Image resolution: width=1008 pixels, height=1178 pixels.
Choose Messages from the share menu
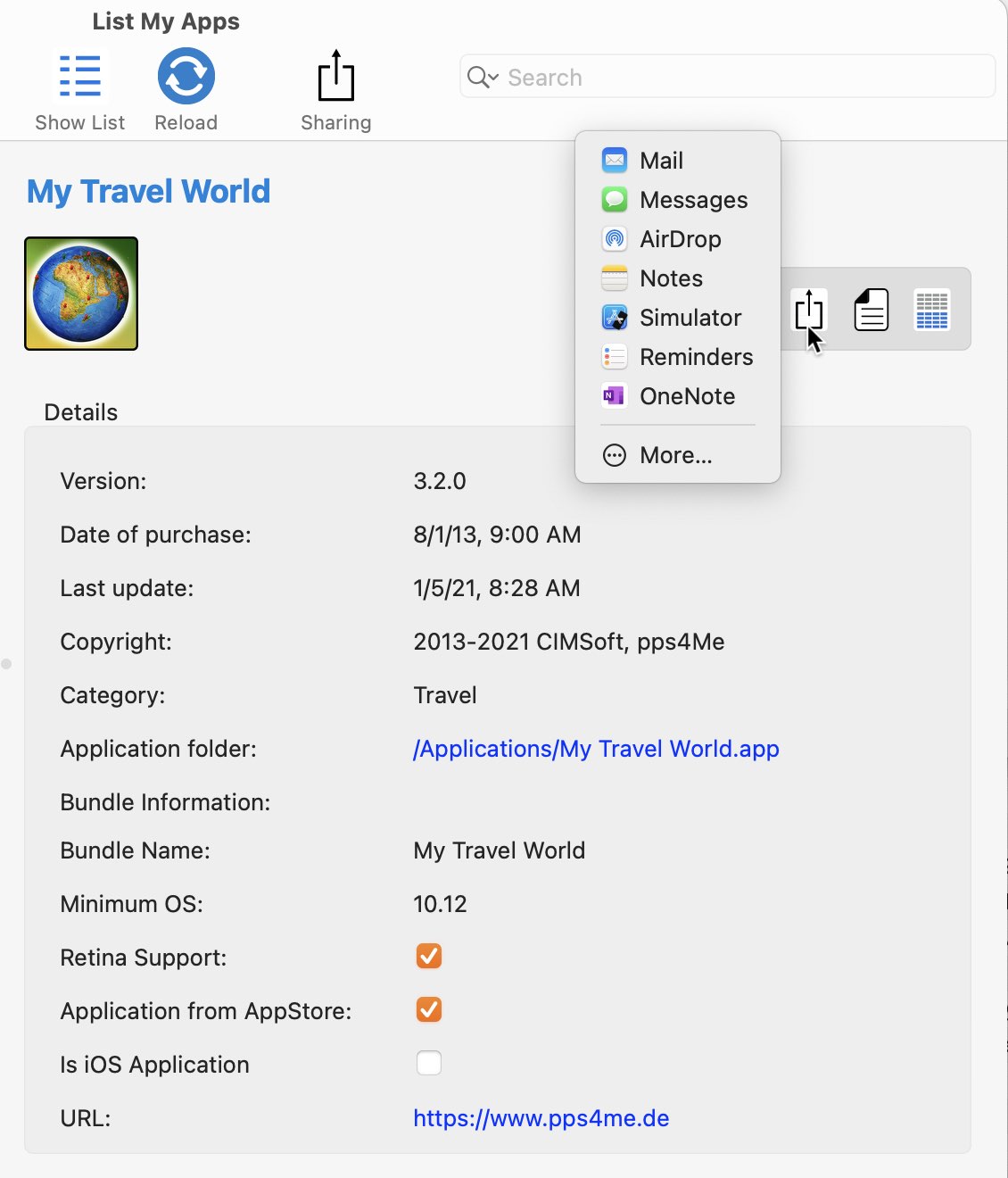[x=678, y=200]
